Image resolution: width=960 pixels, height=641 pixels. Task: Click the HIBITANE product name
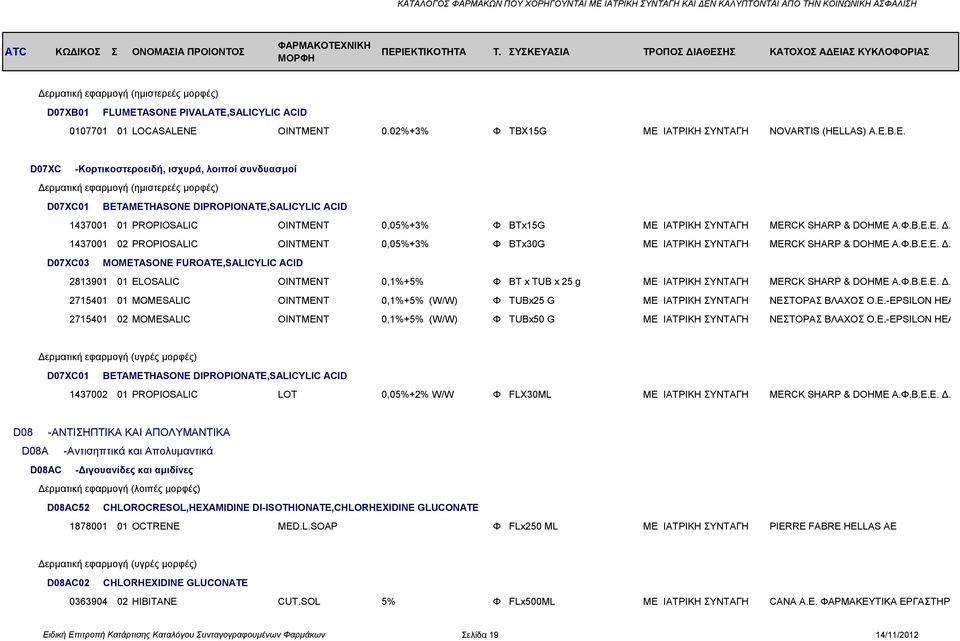(154, 602)
